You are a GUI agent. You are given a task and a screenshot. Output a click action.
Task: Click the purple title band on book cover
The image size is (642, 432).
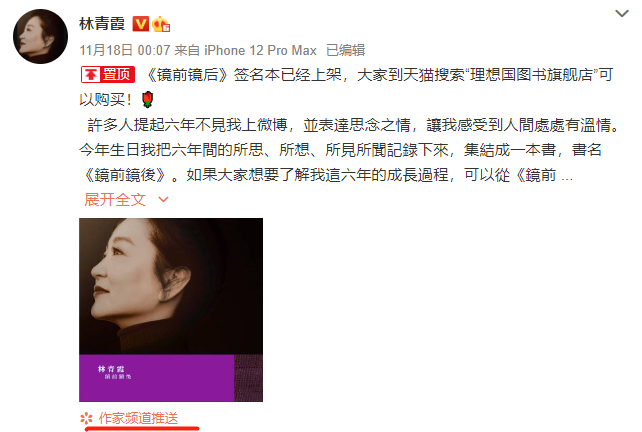click(x=156, y=378)
